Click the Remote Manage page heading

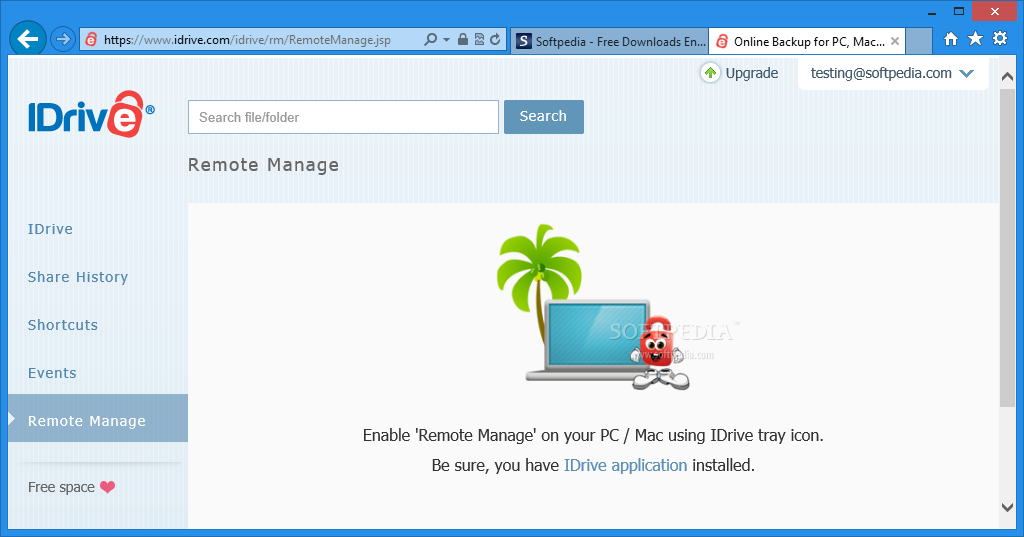(x=264, y=165)
